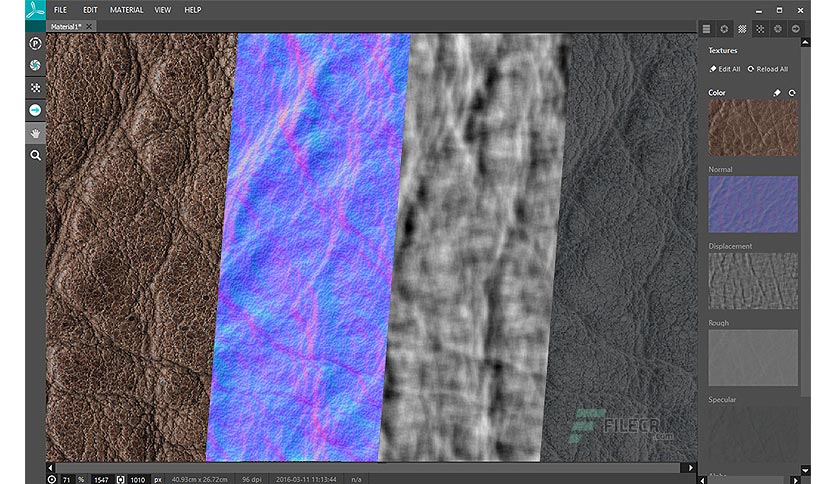Click the px unit selector
The height and width of the screenshot is (484, 836).
158,479
